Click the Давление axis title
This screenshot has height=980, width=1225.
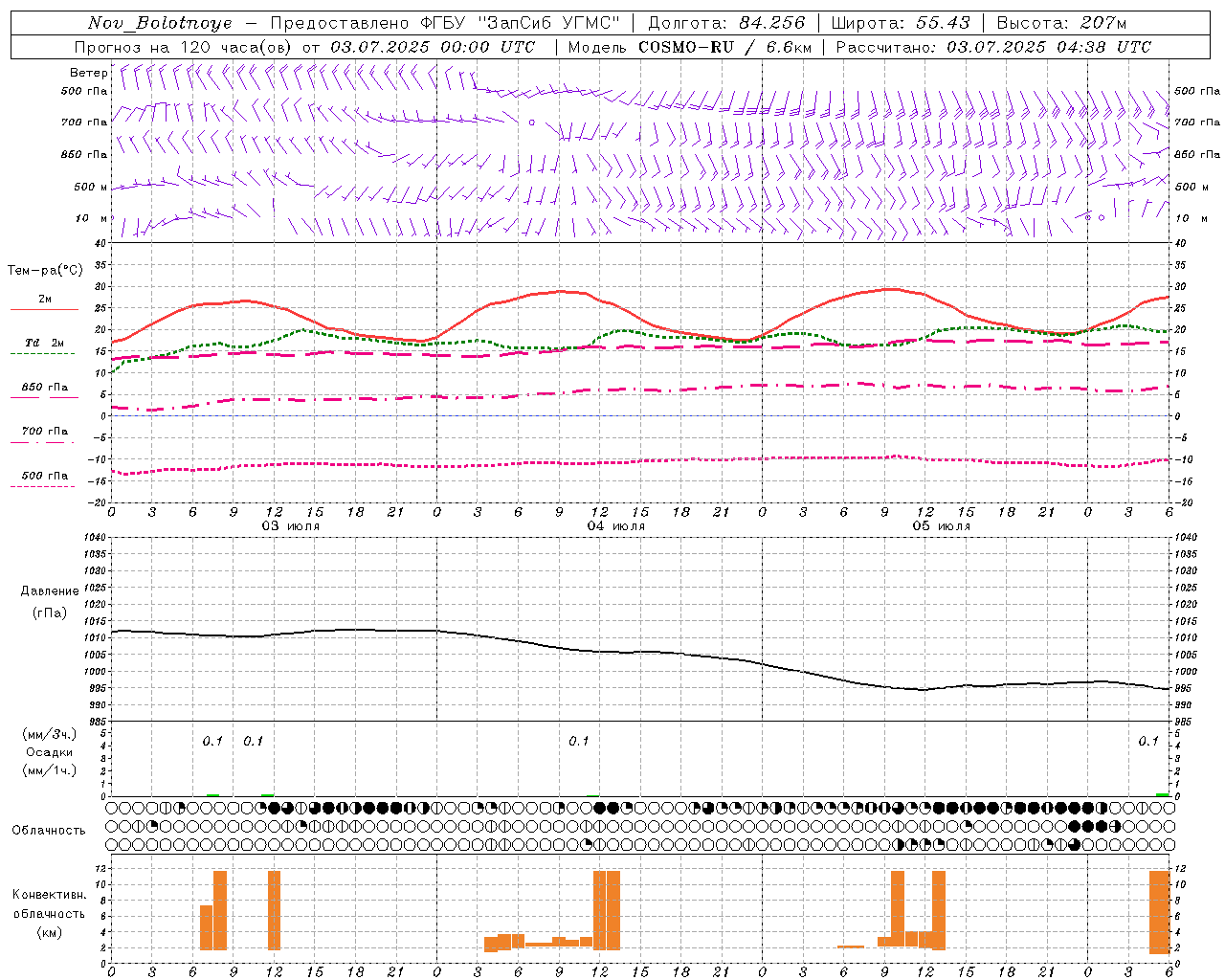(50, 591)
